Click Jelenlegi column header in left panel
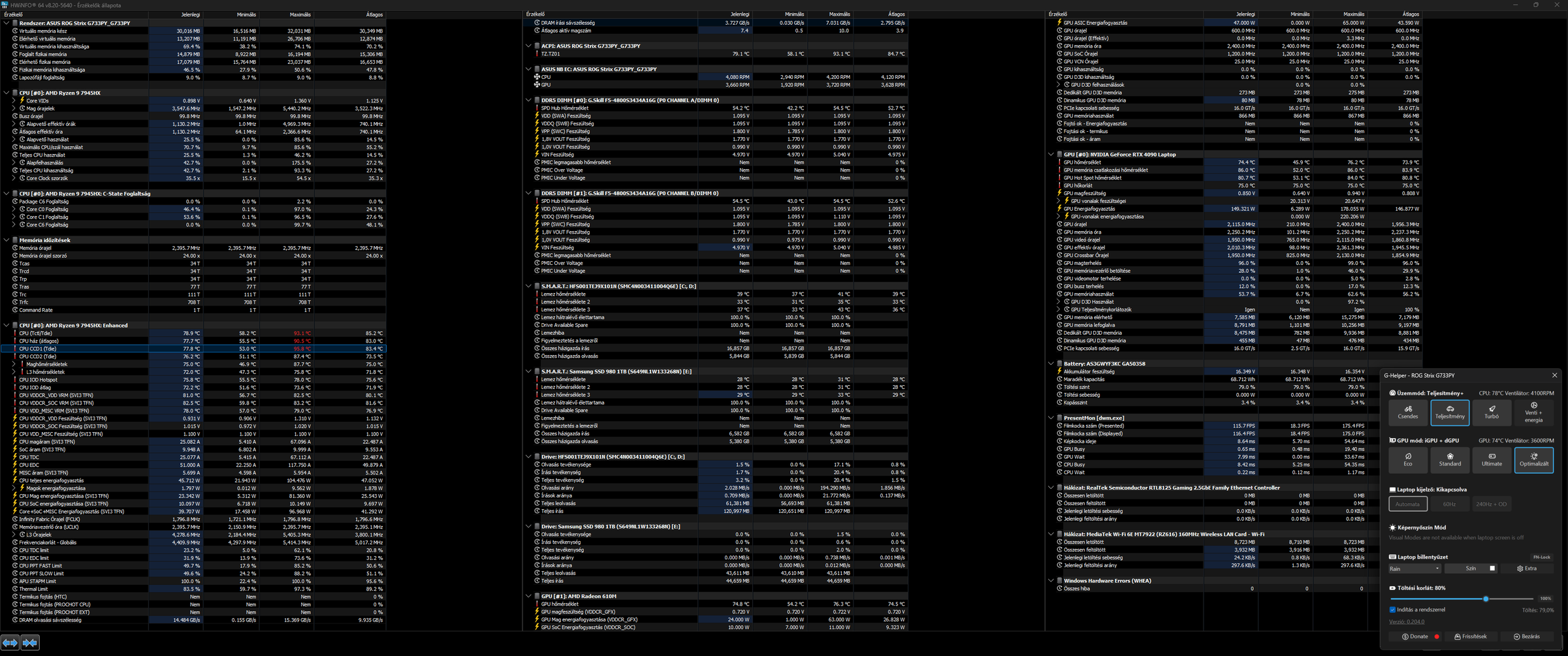Screen dimensions: 1568x656 (x=176, y=14)
